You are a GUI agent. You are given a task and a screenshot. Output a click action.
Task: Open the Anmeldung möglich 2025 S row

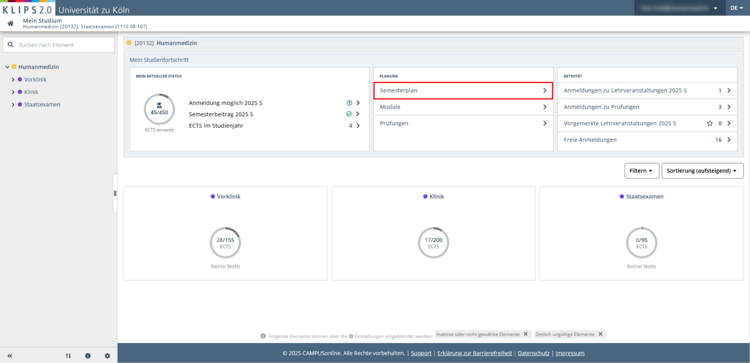[274, 103]
